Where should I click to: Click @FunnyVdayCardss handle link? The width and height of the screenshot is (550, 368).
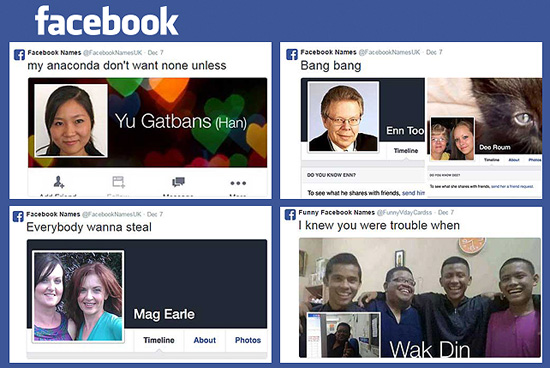405,212
